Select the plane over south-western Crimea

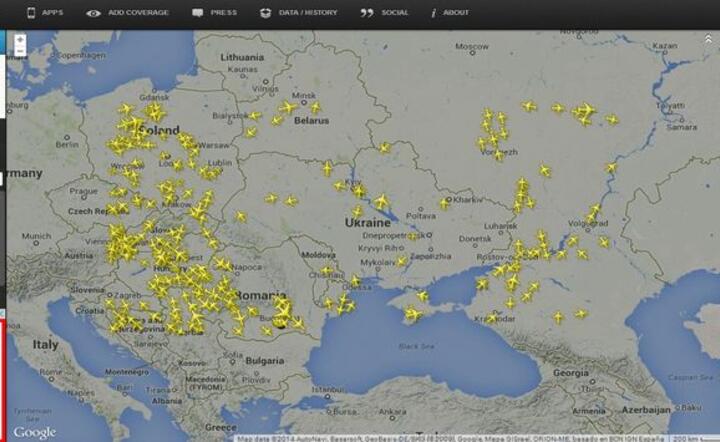coord(412,314)
